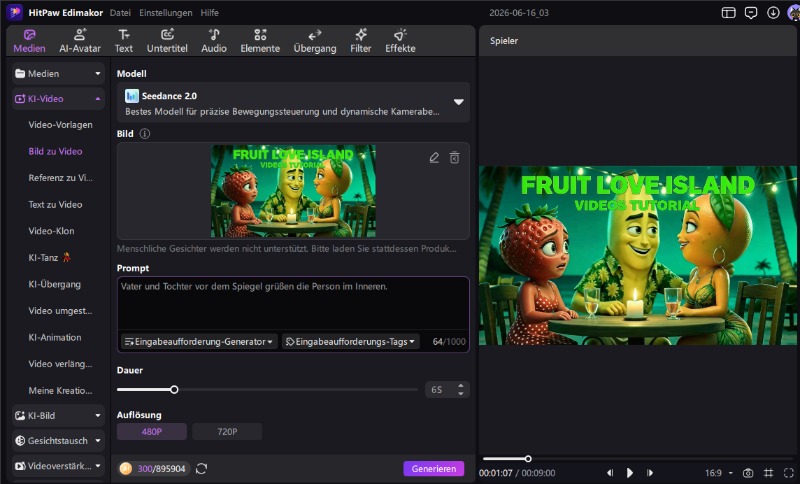800x484 pixels.
Task: Select Text zu Video in the sidebar
Action: 55,205
